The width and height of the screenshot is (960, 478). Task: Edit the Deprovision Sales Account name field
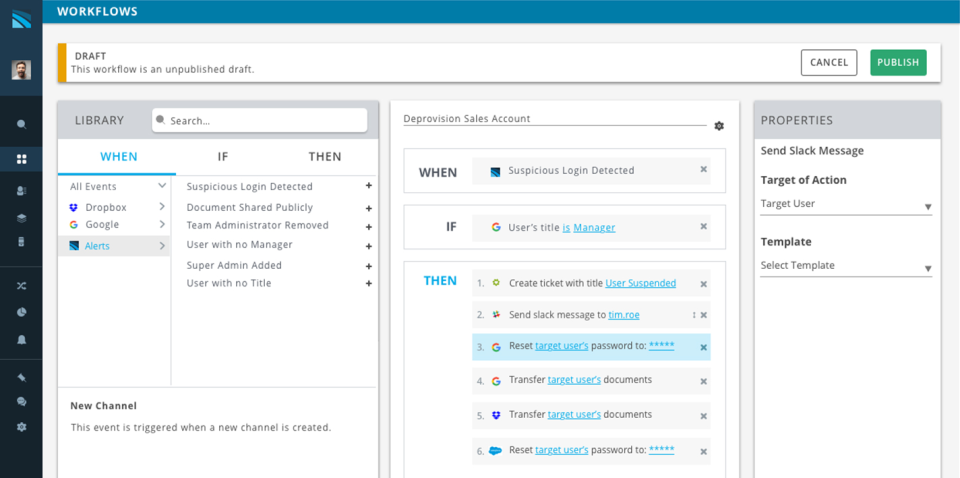(x=555, y=119)
